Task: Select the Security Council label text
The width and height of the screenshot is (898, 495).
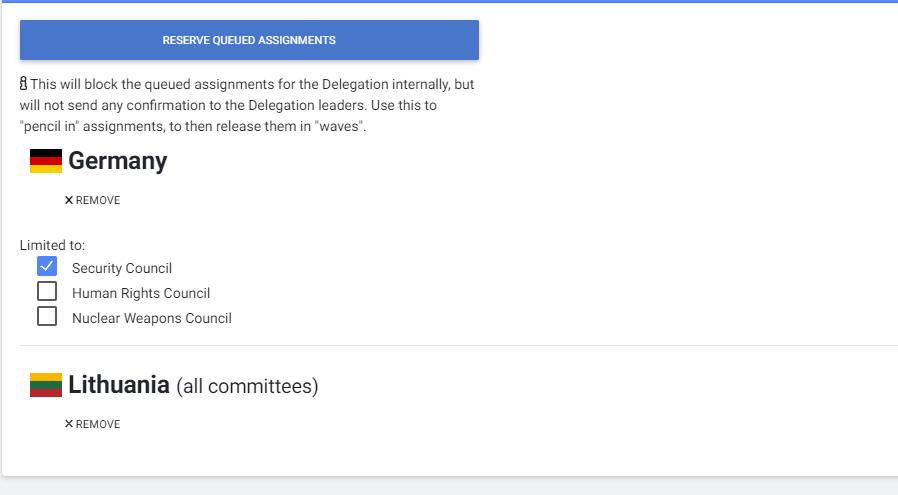Action: [122, 268]
